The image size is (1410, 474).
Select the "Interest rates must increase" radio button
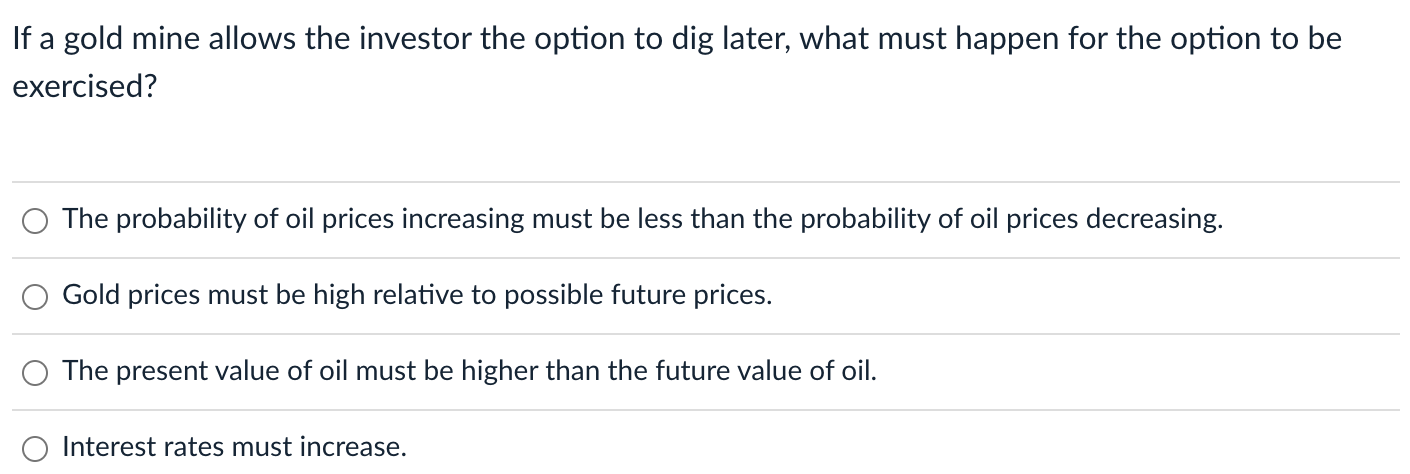point(36,448)
